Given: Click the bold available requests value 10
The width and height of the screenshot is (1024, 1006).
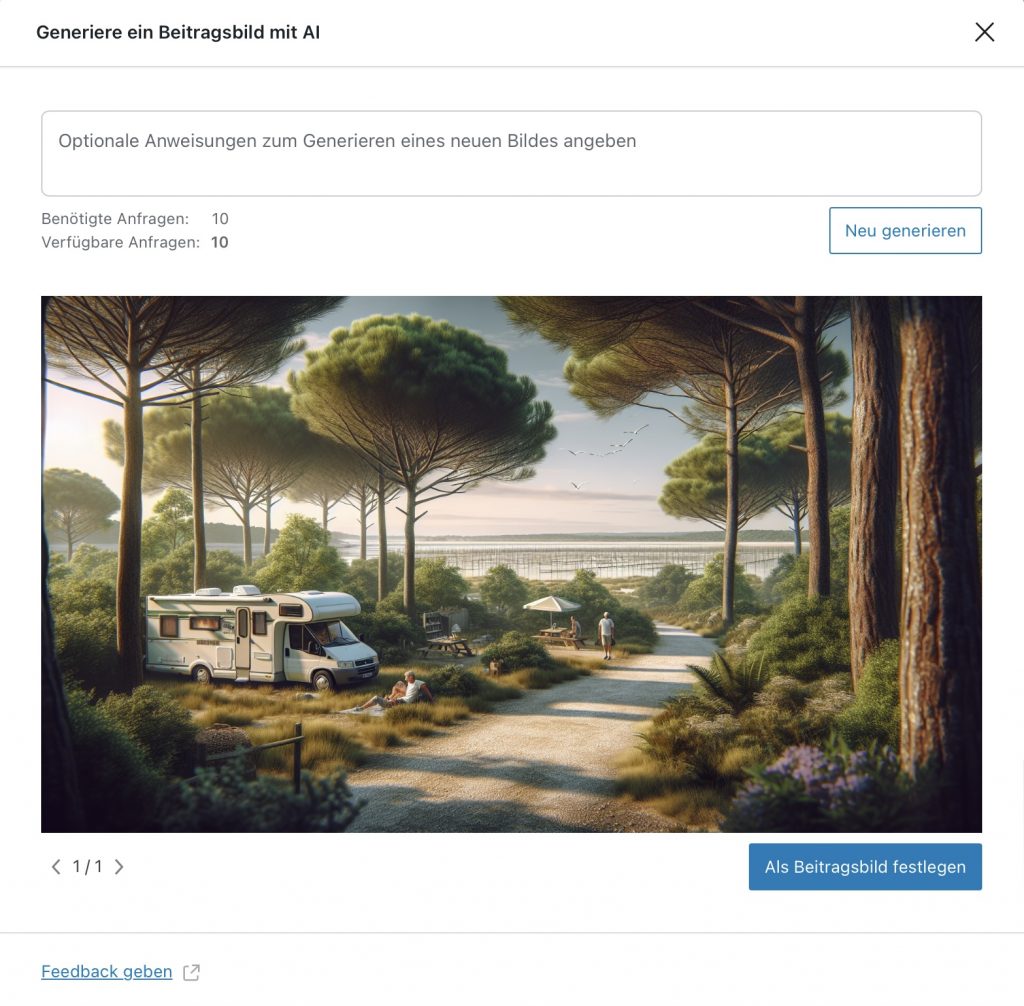Looking at the screenshot, I should point(219,242).
